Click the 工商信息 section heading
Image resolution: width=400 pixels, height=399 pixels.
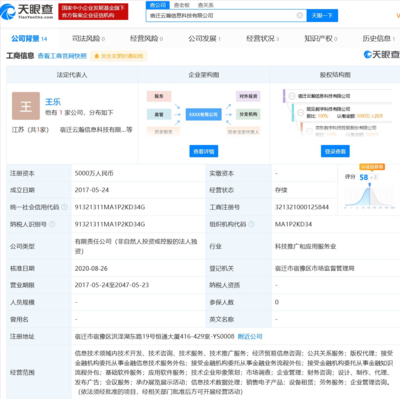click(20, 56)
